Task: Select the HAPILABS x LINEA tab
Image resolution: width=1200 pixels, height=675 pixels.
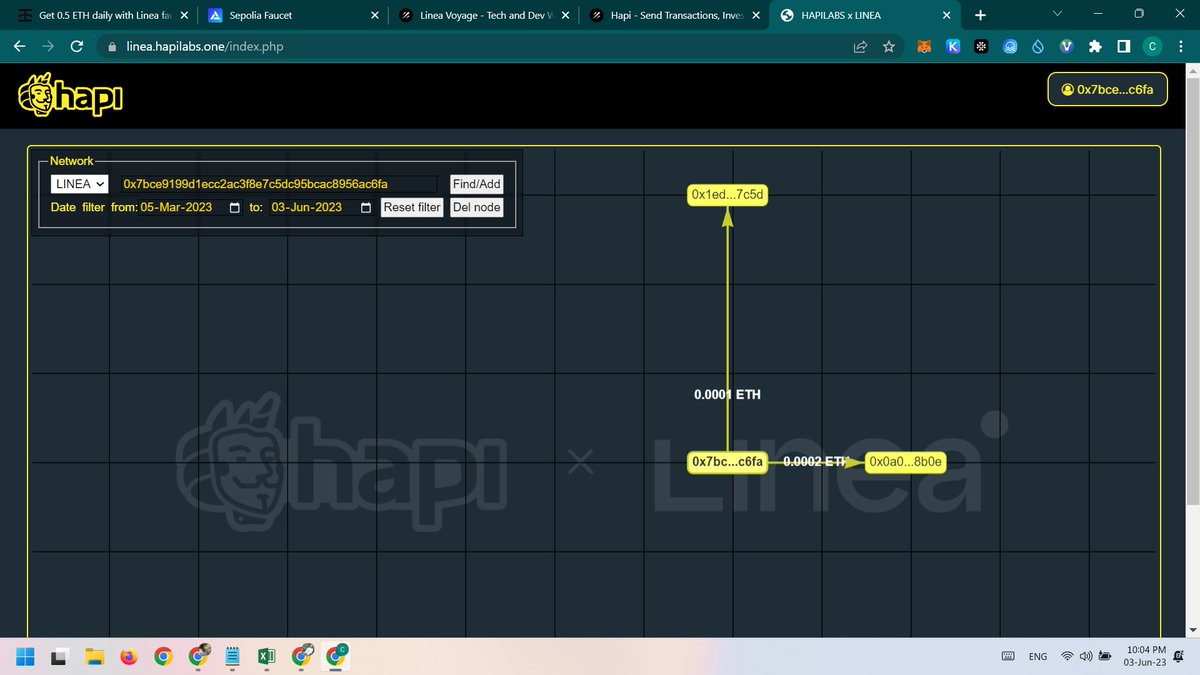Action: [x=867, y=15]
